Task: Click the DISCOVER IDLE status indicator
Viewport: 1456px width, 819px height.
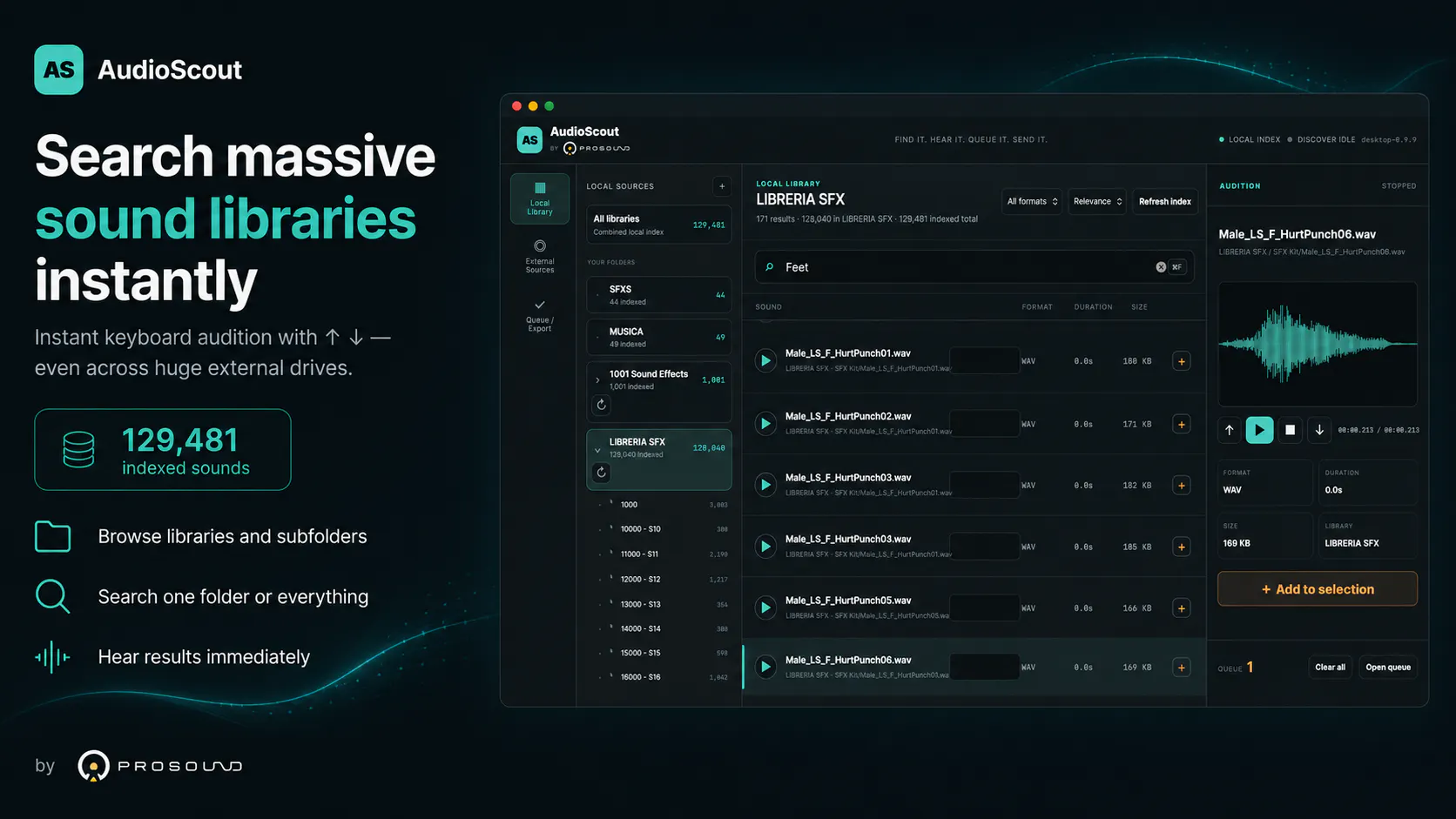Action: [x=1322, y=139]
